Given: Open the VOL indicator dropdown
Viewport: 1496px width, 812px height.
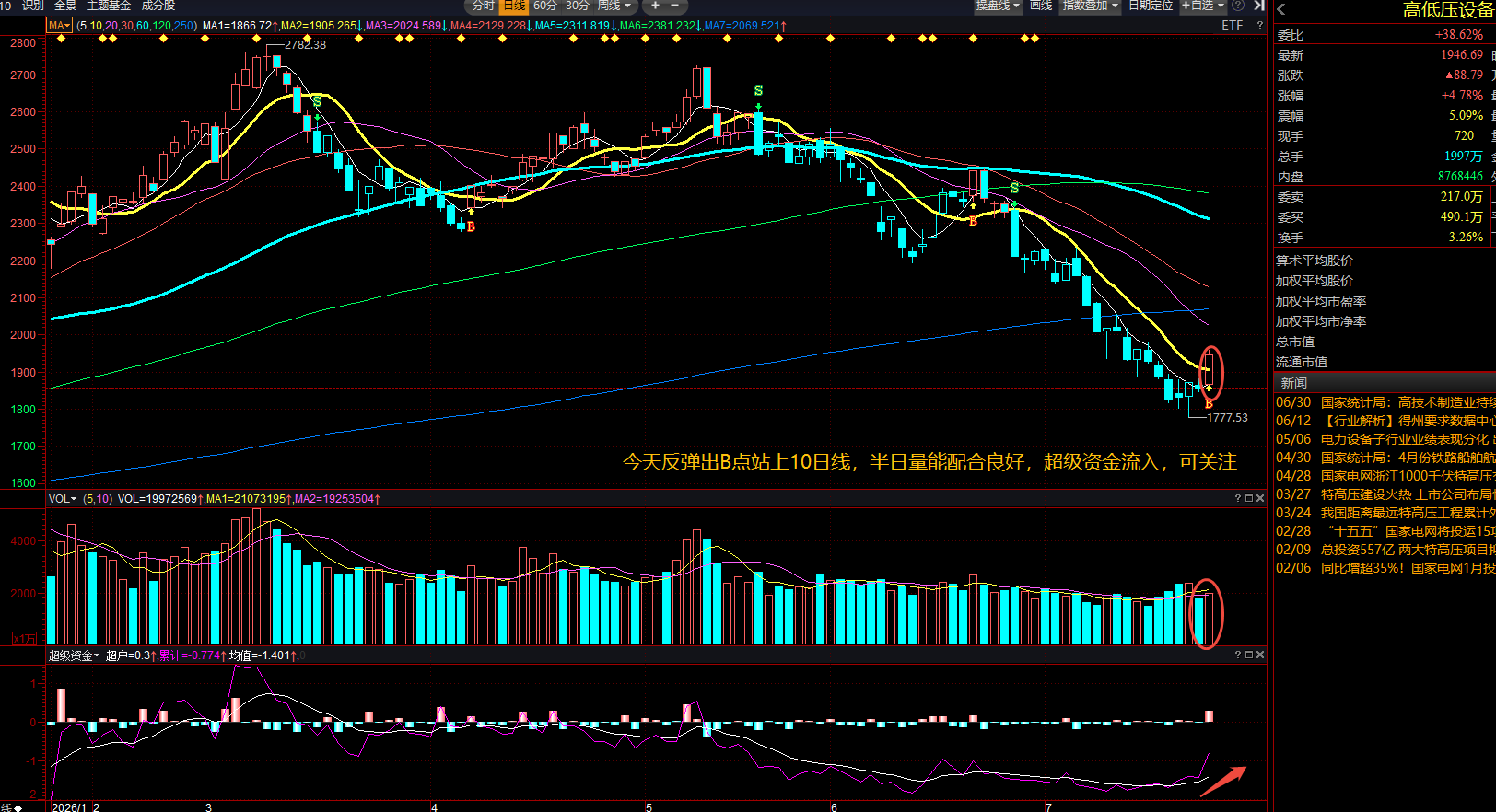Looking at the screenshot, I should point(63,499).
